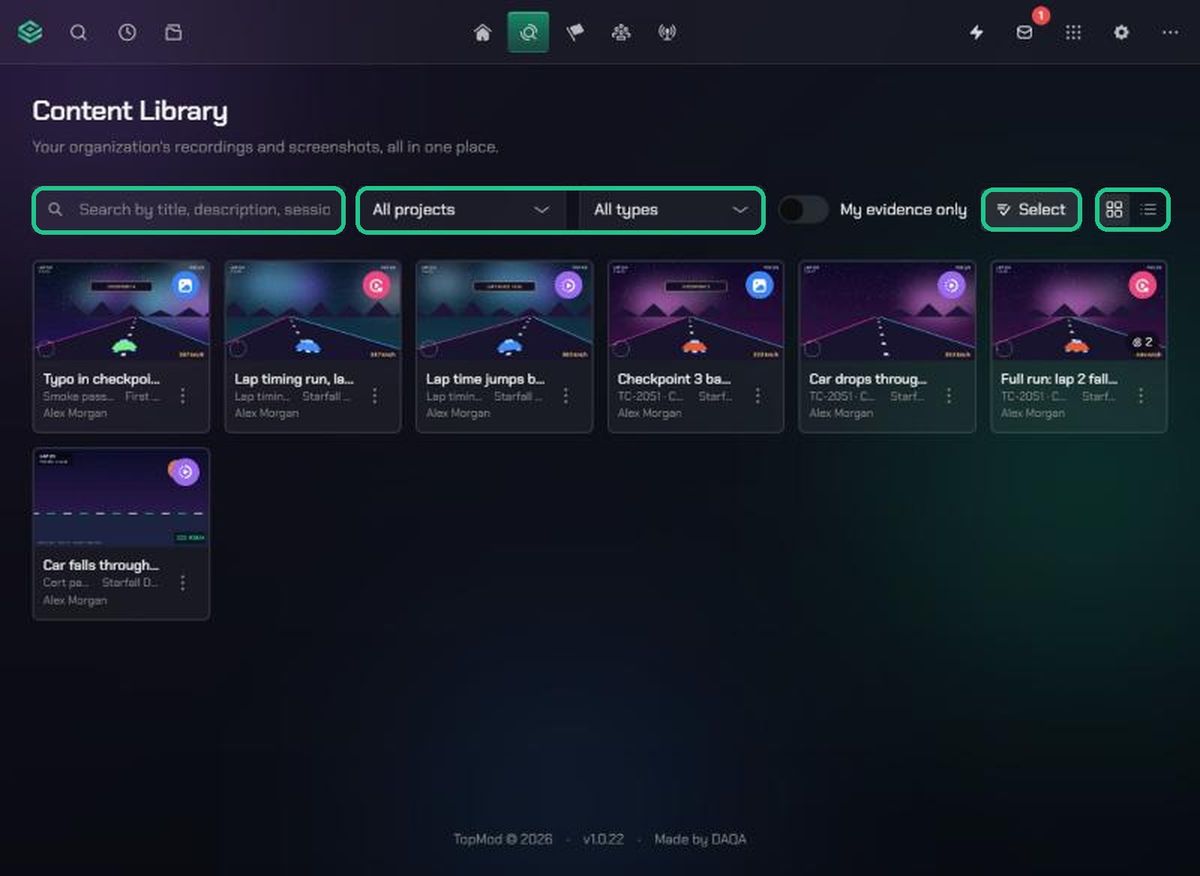This screenshot has height=876, width=1200.
Task: Open the more options ellipsis in top bar
Action: pos(1170,32)
